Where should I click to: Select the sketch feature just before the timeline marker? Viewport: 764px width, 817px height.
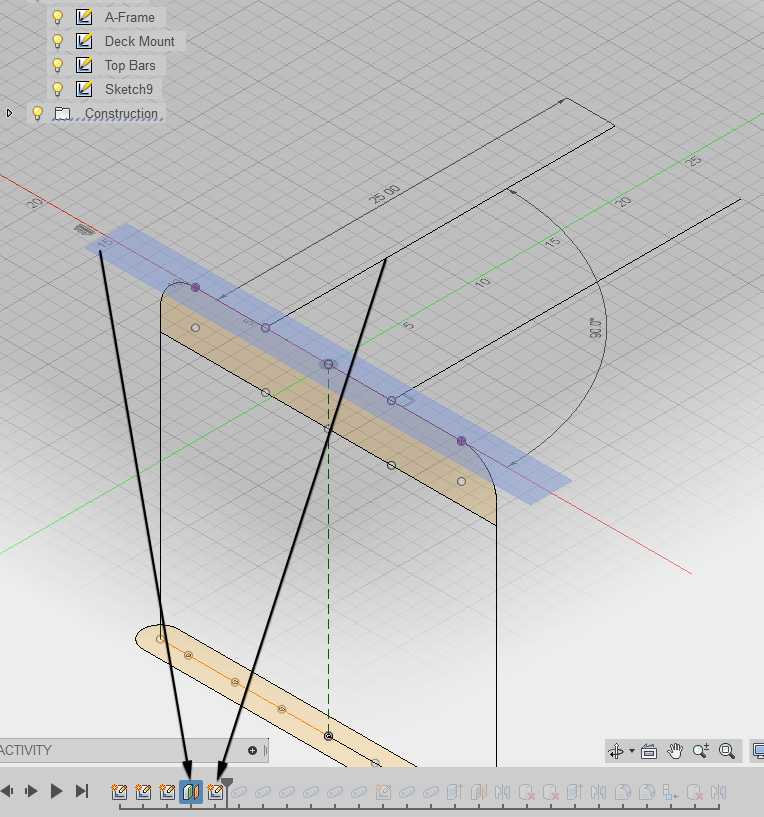215,792
